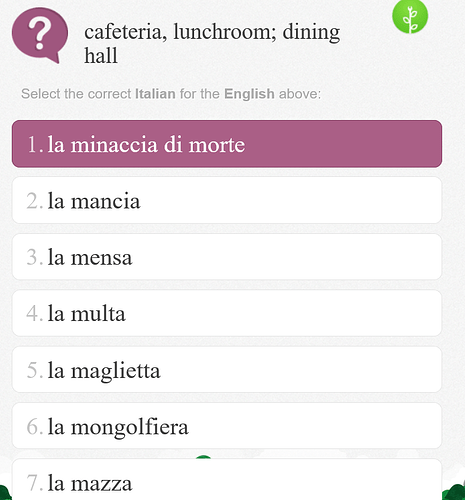Click the bold word 'Italian' in instructions
Image resolution: width=465 pixels, height=500 pixels.
tap(155, 94)
